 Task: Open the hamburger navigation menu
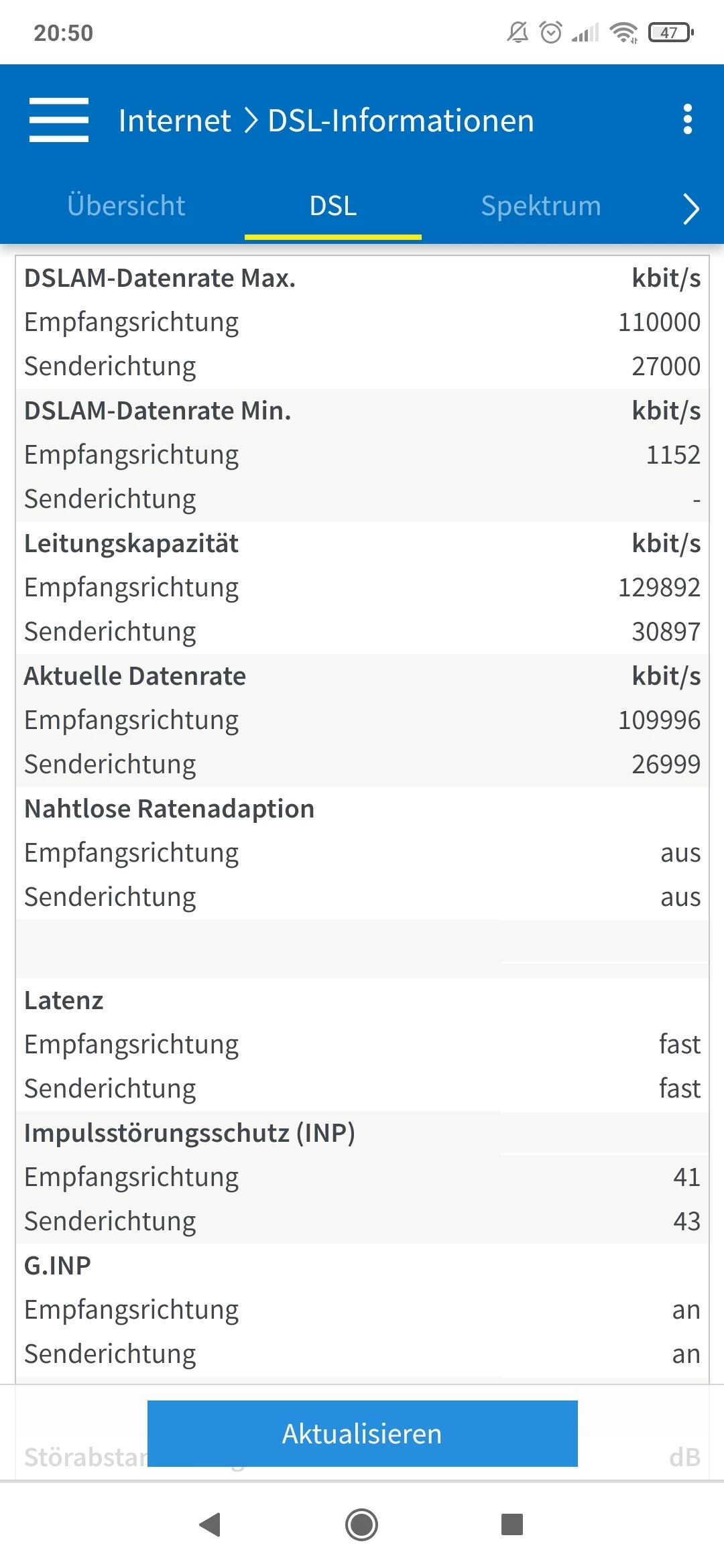[59, 120]
